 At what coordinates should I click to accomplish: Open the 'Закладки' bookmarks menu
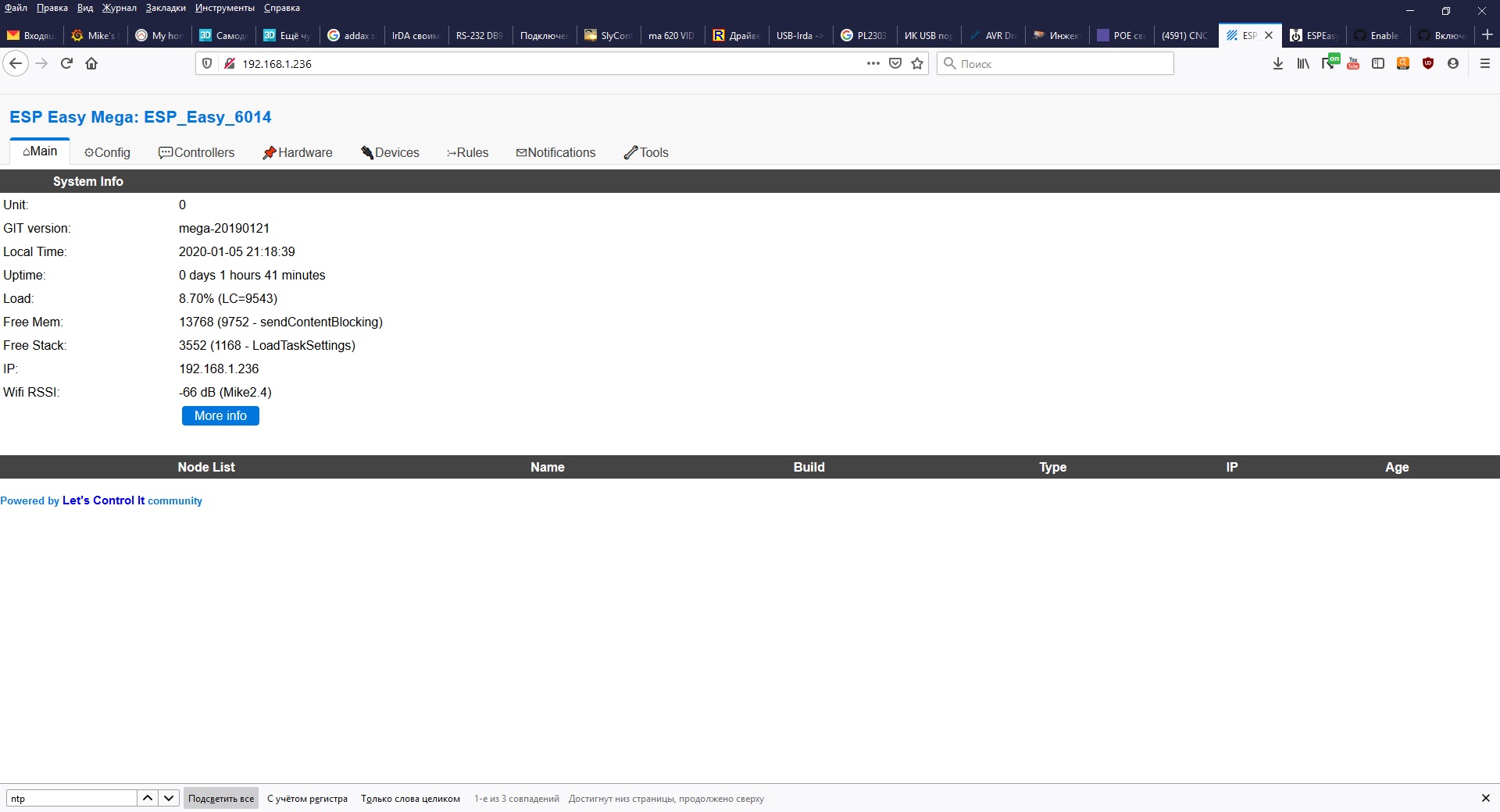coord(166,8)
